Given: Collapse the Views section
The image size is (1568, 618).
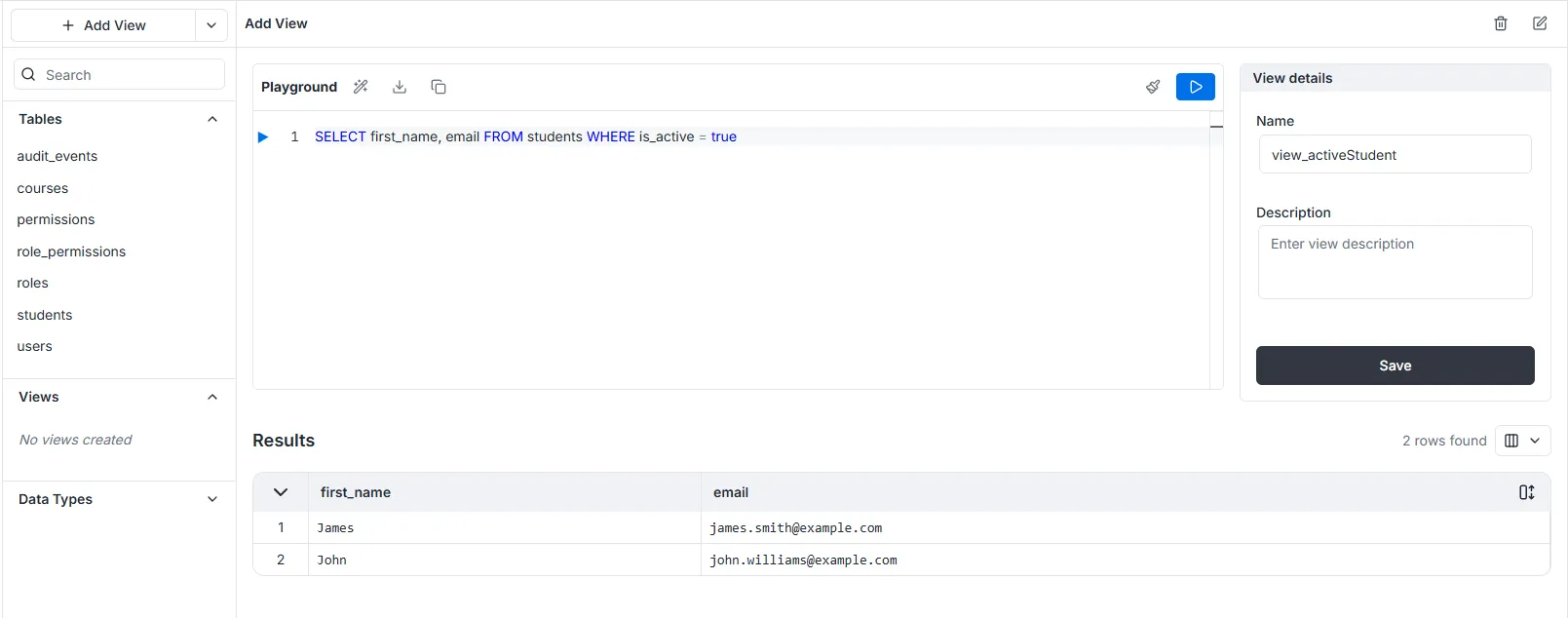Looking at the screenshot, I should point(212,397).
